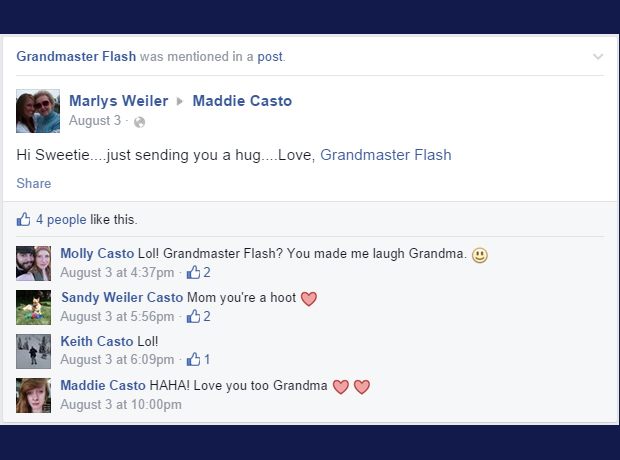The width and height of the screenshot is (620, 460).
Task: Open Maddie Casto's comment avatar
Action: point(34,396)
